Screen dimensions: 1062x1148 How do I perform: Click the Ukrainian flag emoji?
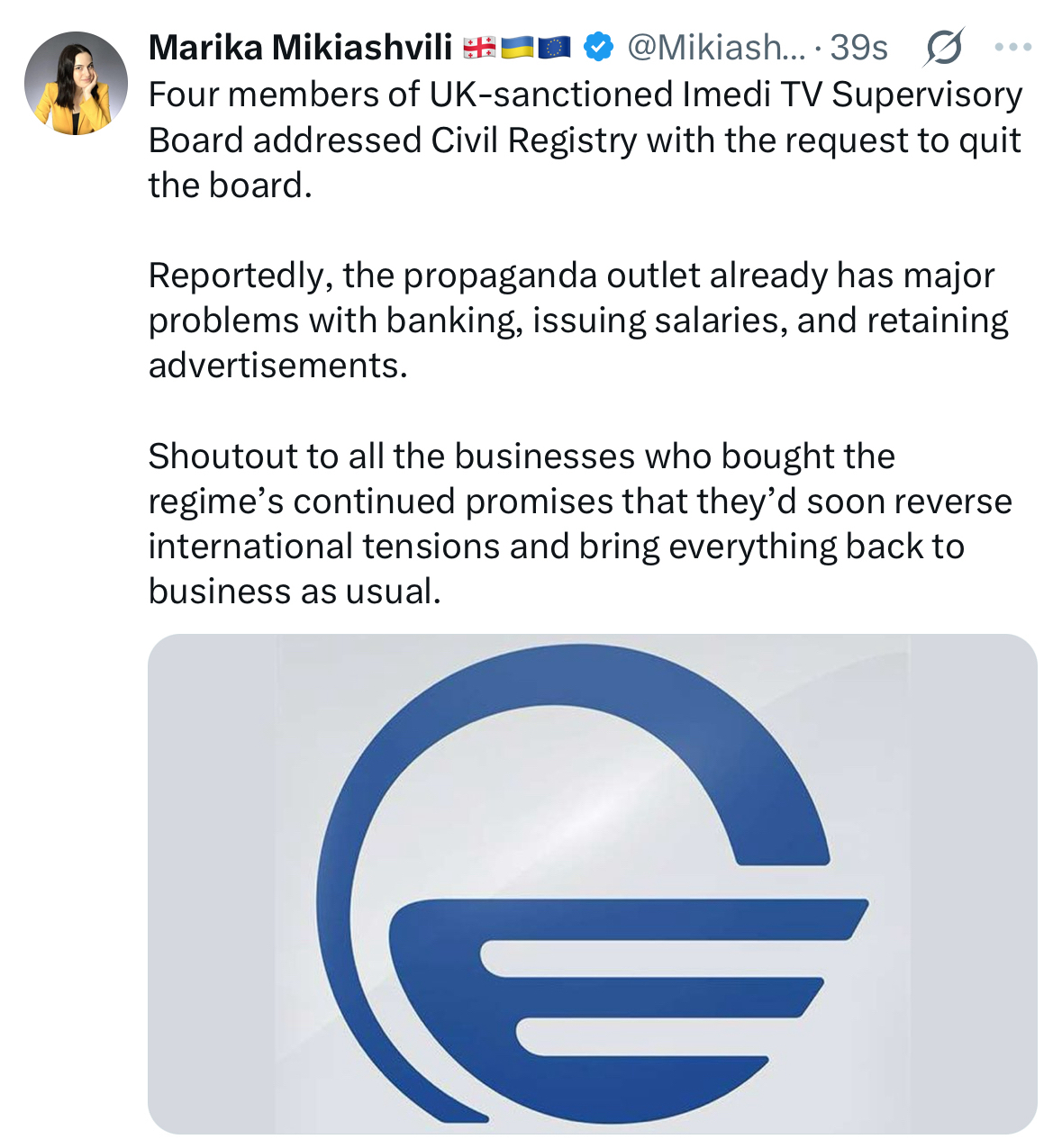517,48
